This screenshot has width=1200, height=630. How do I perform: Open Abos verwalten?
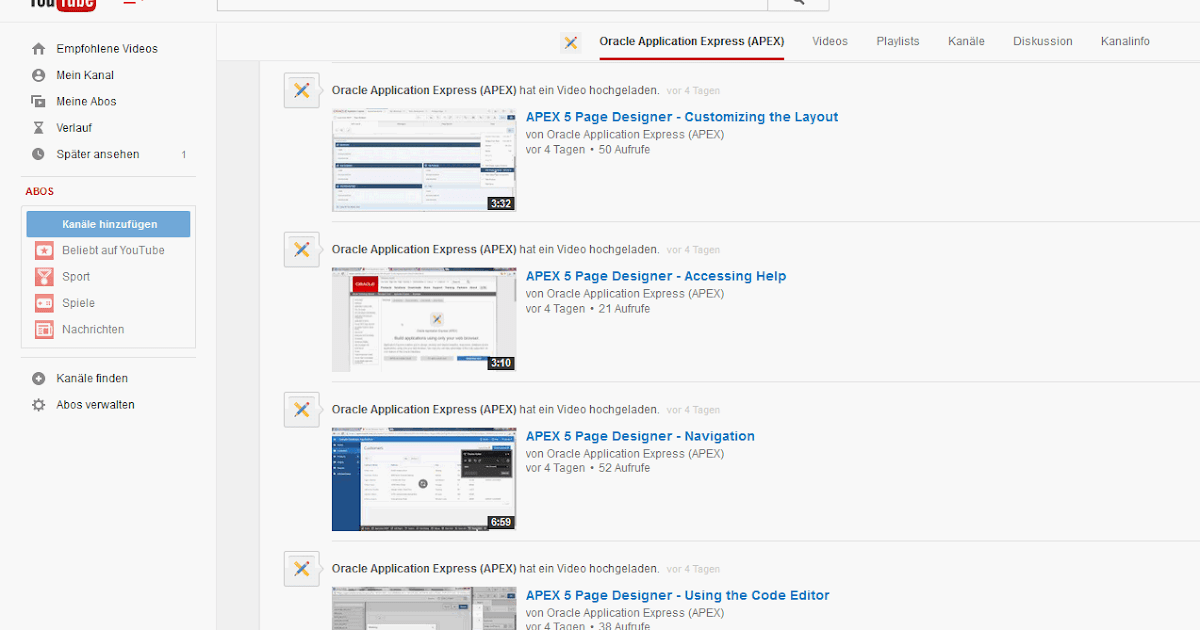coord(95,405)
